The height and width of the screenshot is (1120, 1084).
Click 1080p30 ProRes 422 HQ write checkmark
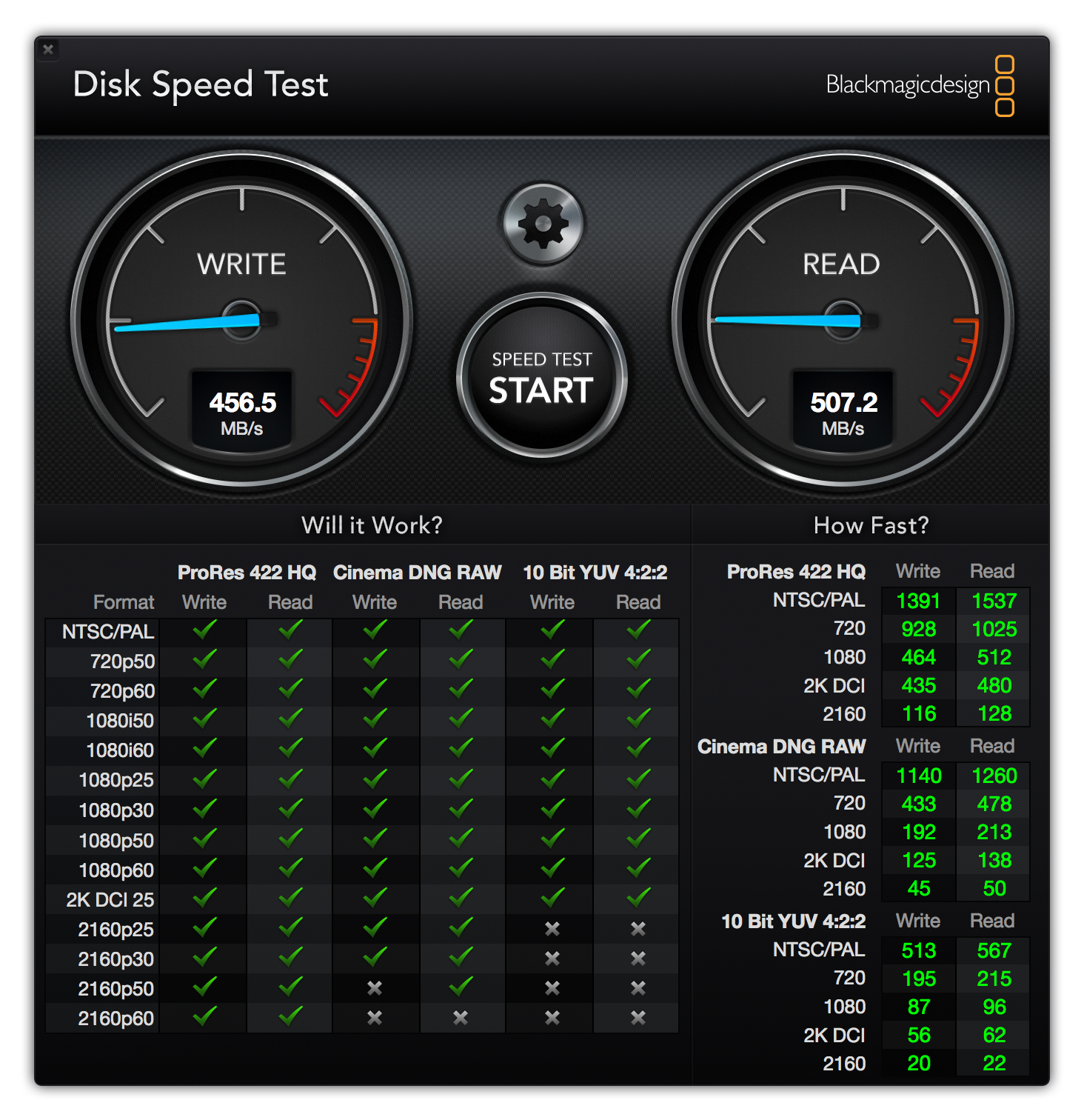(204, 808)
